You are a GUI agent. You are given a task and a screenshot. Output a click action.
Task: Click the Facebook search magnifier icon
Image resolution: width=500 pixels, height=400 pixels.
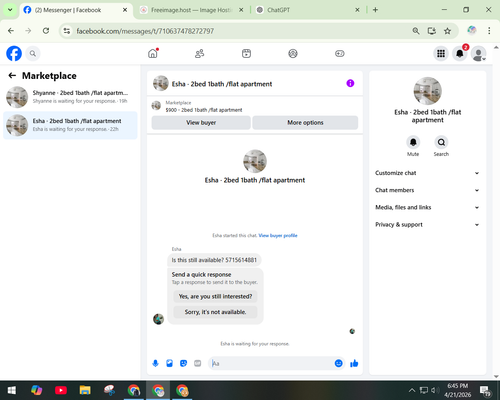click(x=33, y=53)
